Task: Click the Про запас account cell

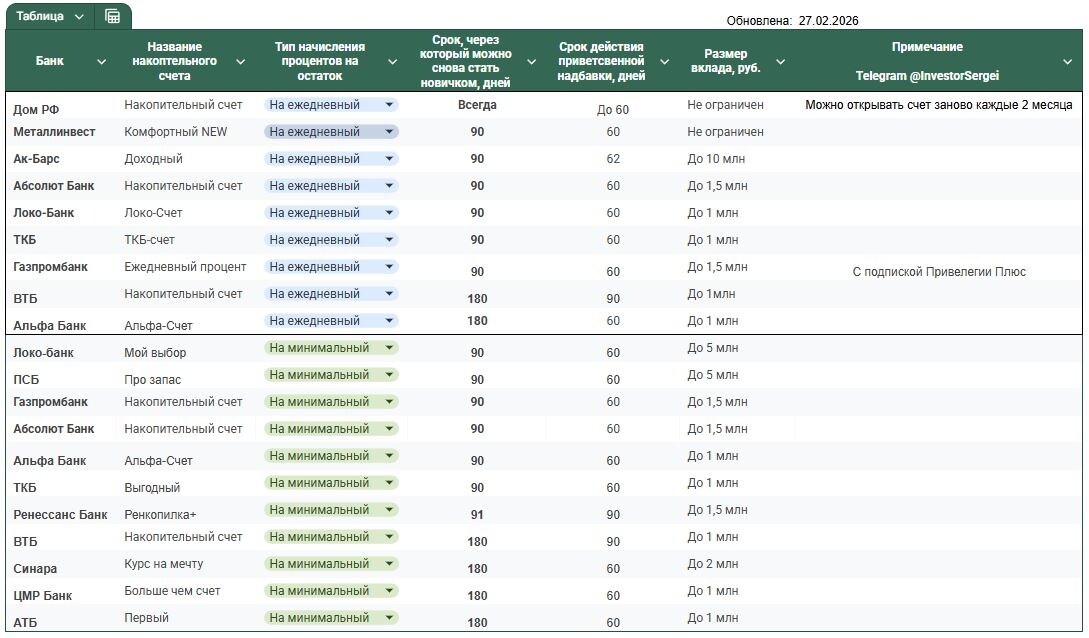Action: tap(153, 380)
